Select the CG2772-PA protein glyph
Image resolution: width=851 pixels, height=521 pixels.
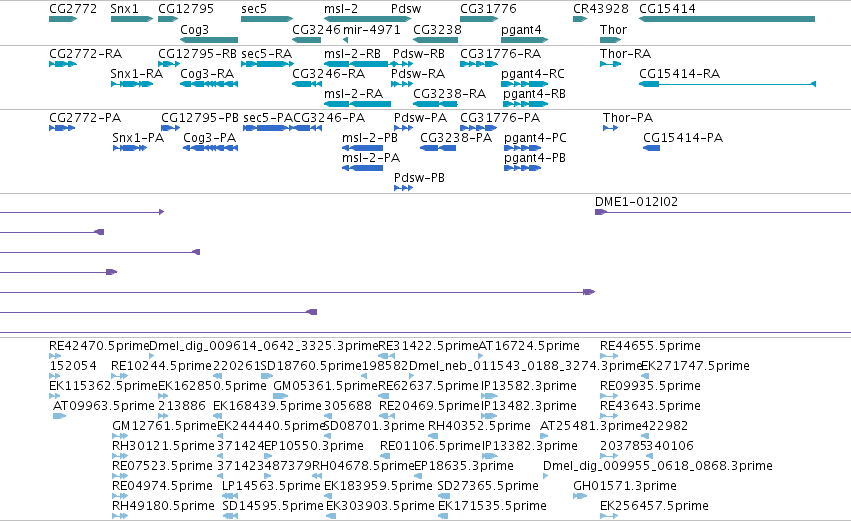pyautogui.click(x=62, y=128)
